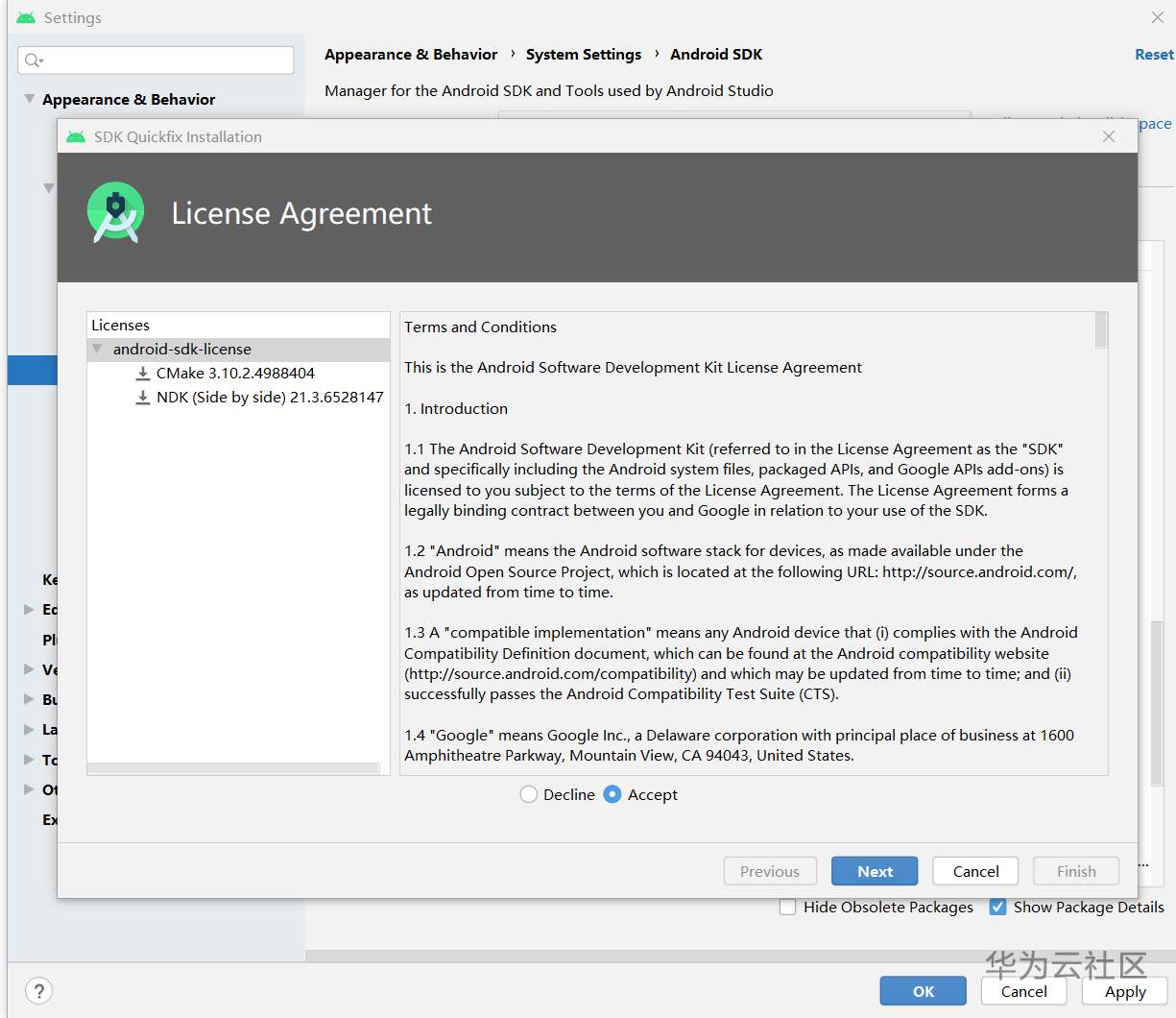This screenshot has height=1018, width=1176.
Task: Click the Finish button
Action: (x=1076, y=871)
